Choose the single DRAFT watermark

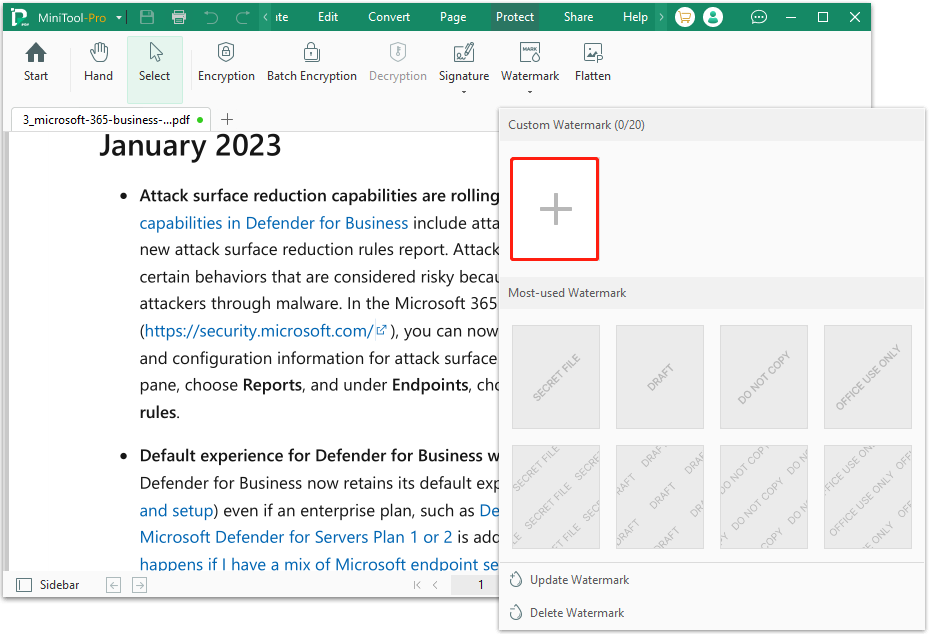[x=659, y=377]
